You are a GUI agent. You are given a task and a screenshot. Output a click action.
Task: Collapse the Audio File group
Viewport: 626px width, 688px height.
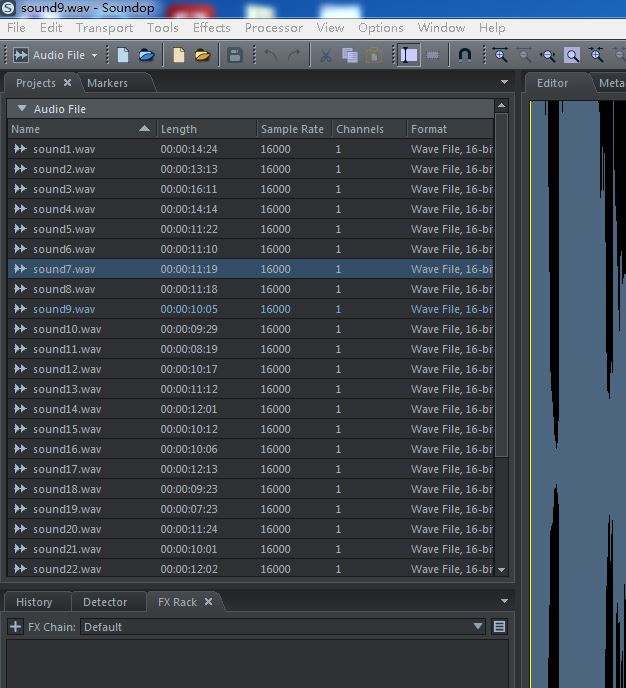(21, 108)
